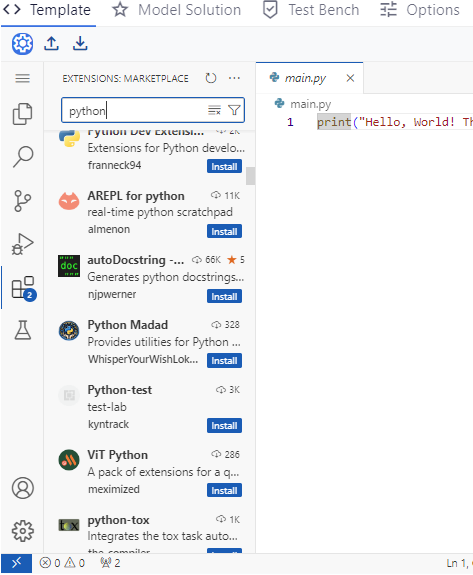Select the main.py editor tab
Screen dimensions: 473x575
pyautogui.click(x=309, y=78)
